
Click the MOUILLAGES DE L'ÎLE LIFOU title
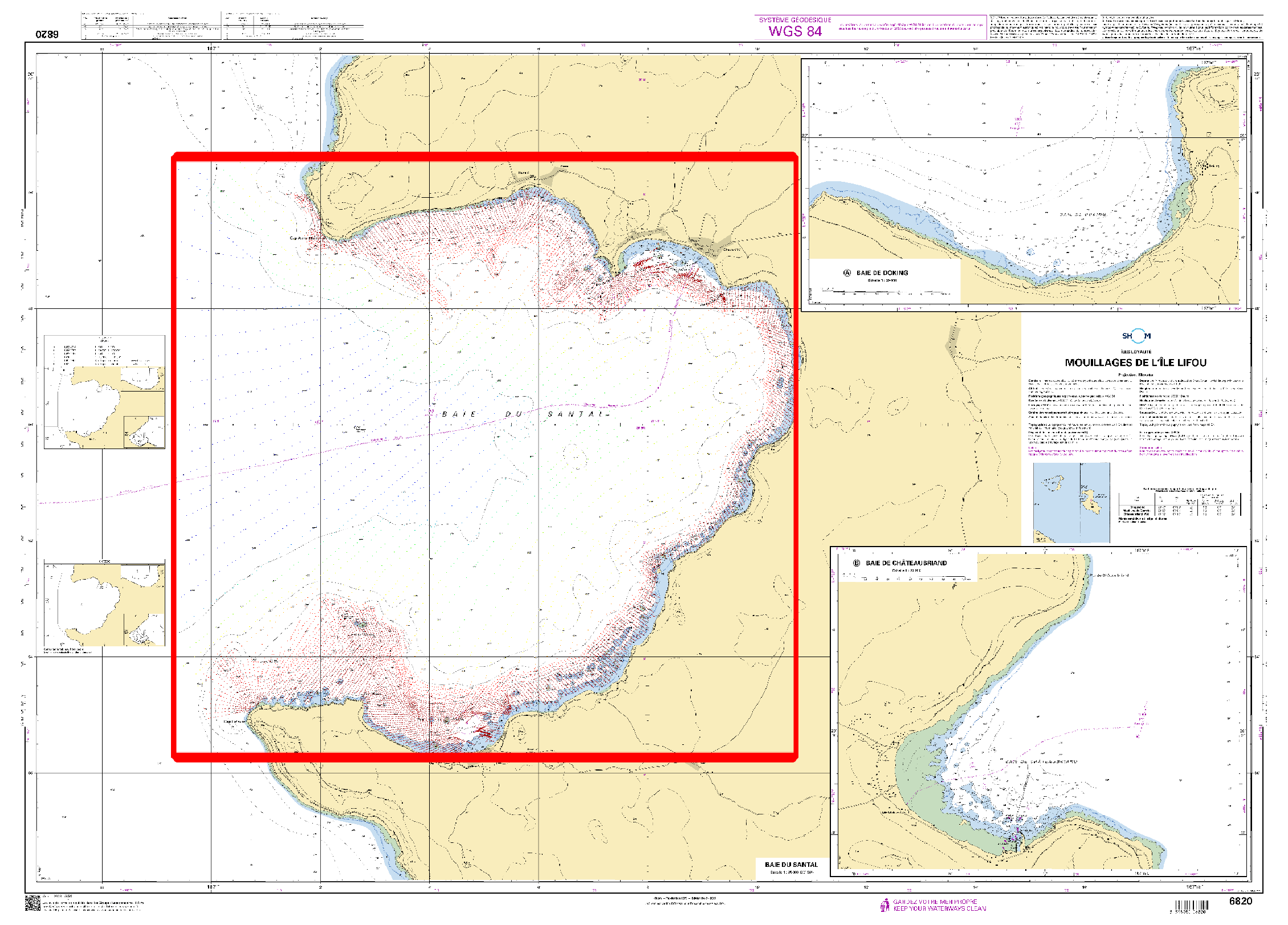click(x=1135, y=362)
